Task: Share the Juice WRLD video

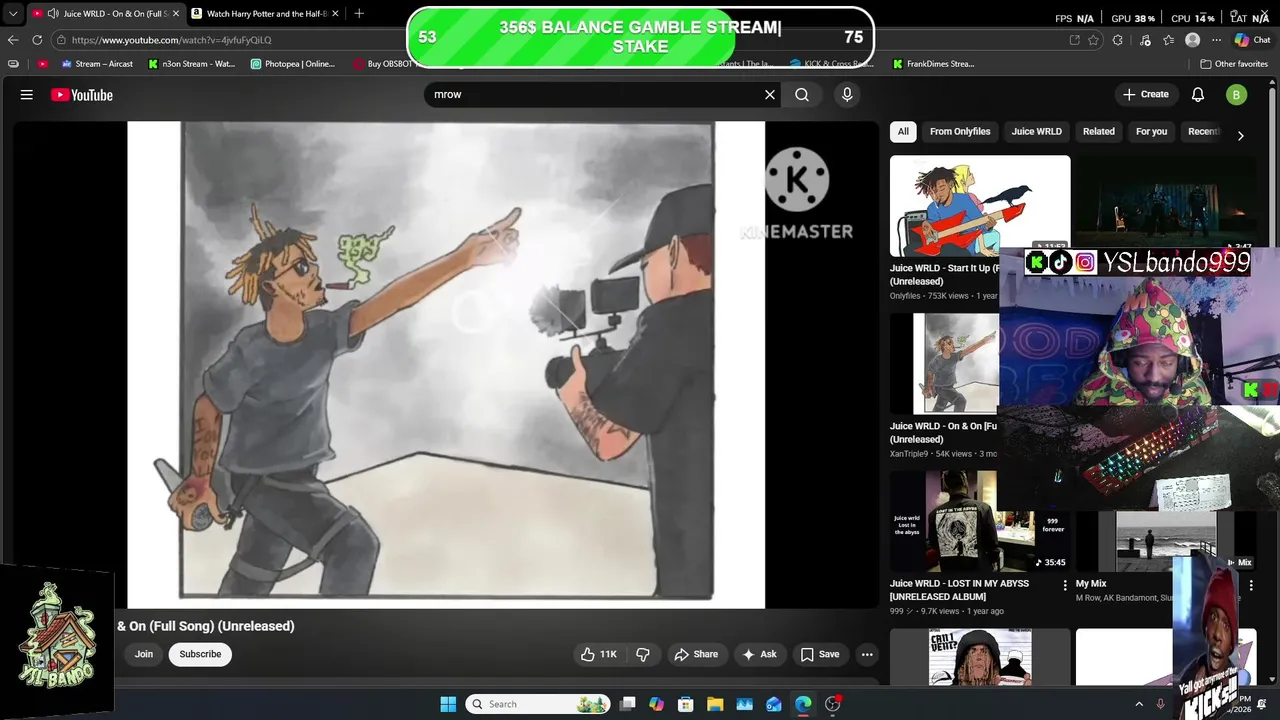Action: [696, 654]
